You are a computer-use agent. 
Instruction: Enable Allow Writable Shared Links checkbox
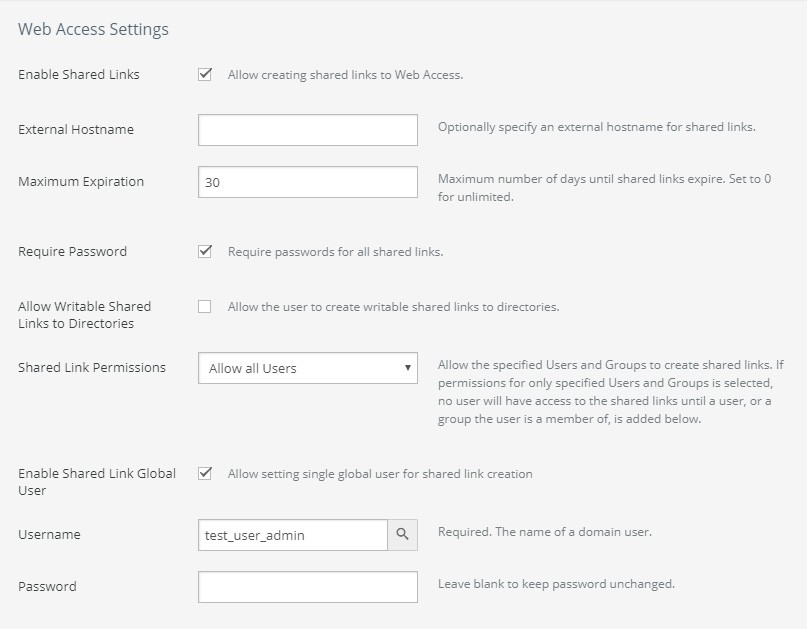pyautogui.click(x=205, y=307)
